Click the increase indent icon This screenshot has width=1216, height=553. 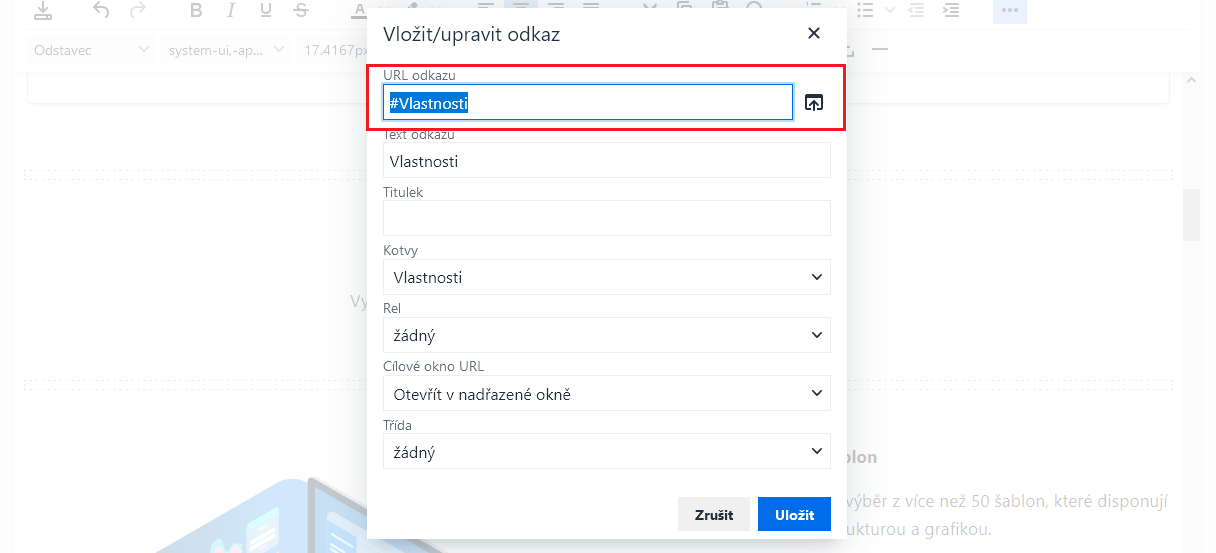click(951, 11)
